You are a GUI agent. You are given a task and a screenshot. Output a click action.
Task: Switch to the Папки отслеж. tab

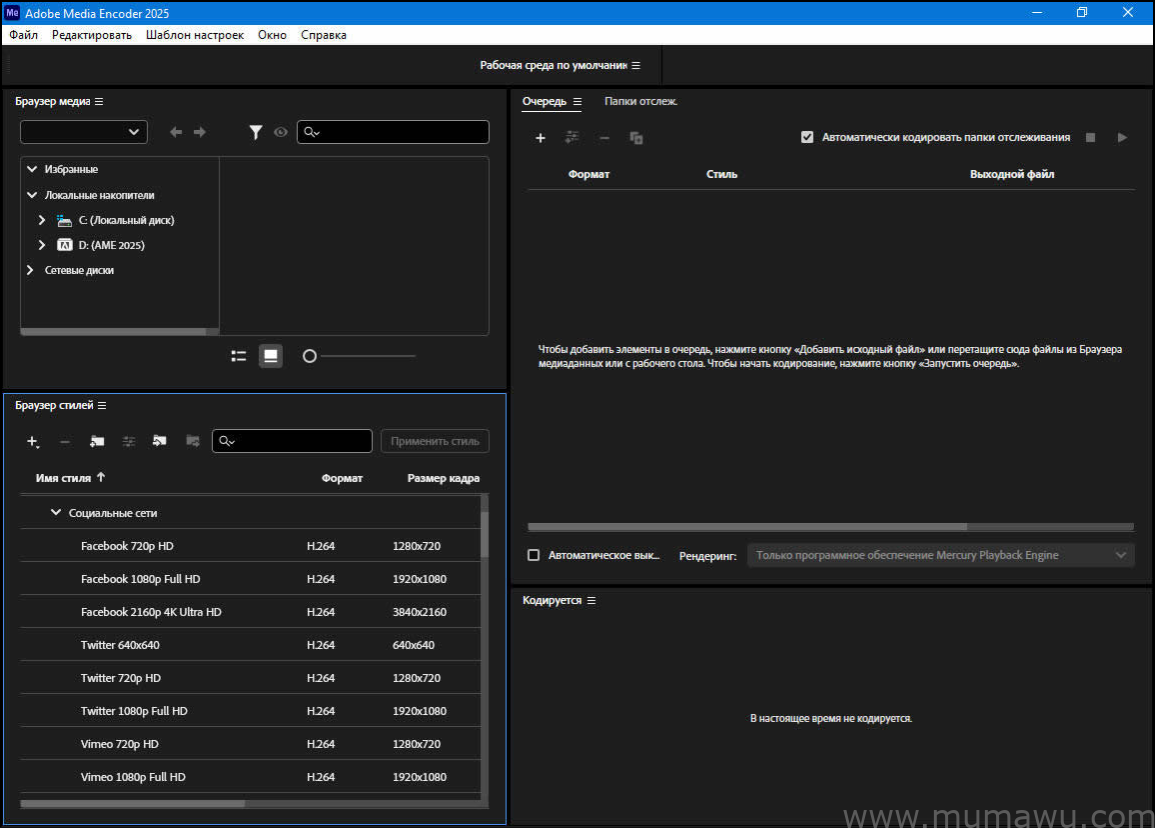pyautogui.click(x=640, y=101)
